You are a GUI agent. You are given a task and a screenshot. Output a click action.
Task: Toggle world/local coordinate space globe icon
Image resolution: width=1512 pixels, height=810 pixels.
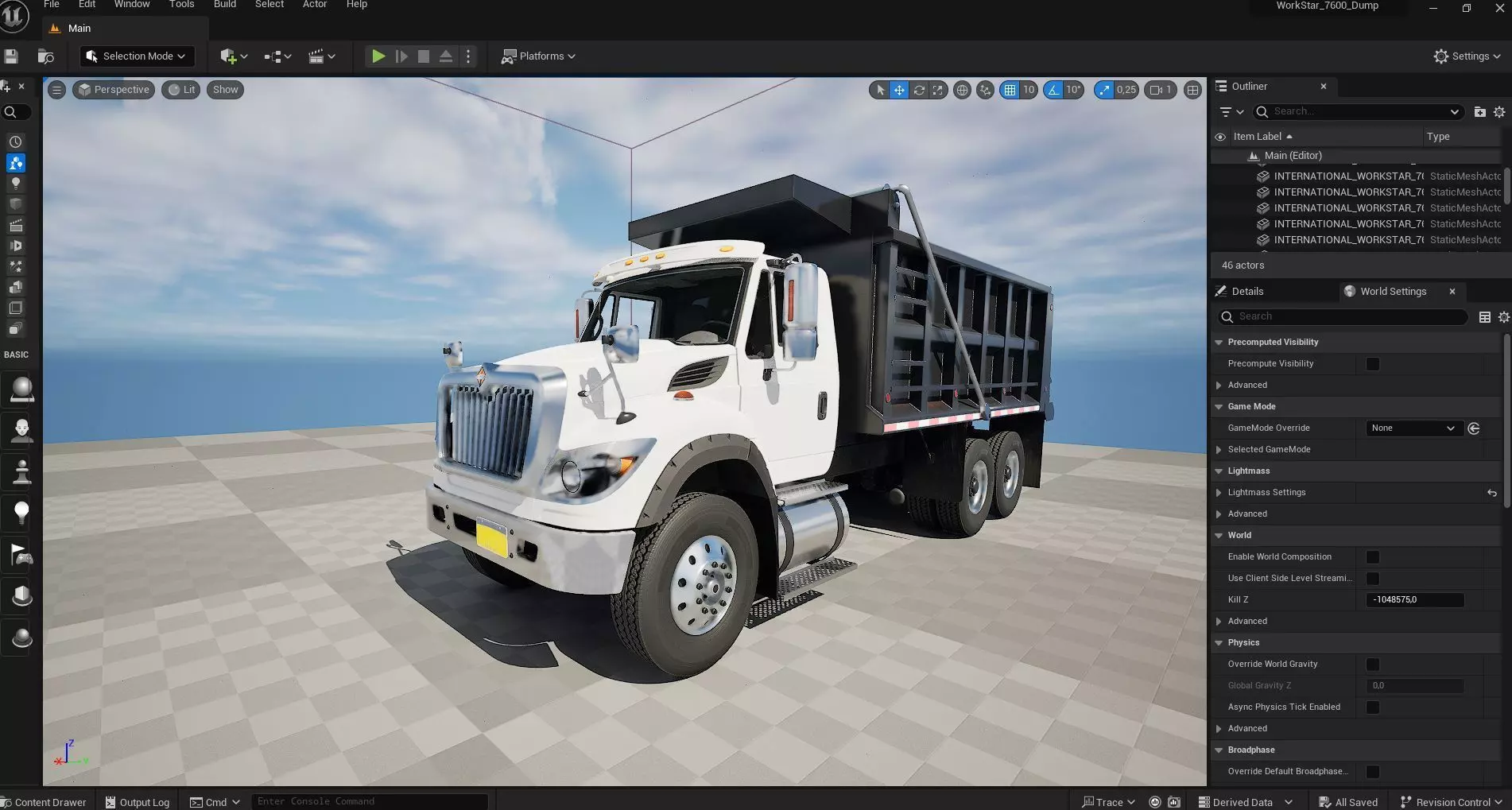(962, 90)
